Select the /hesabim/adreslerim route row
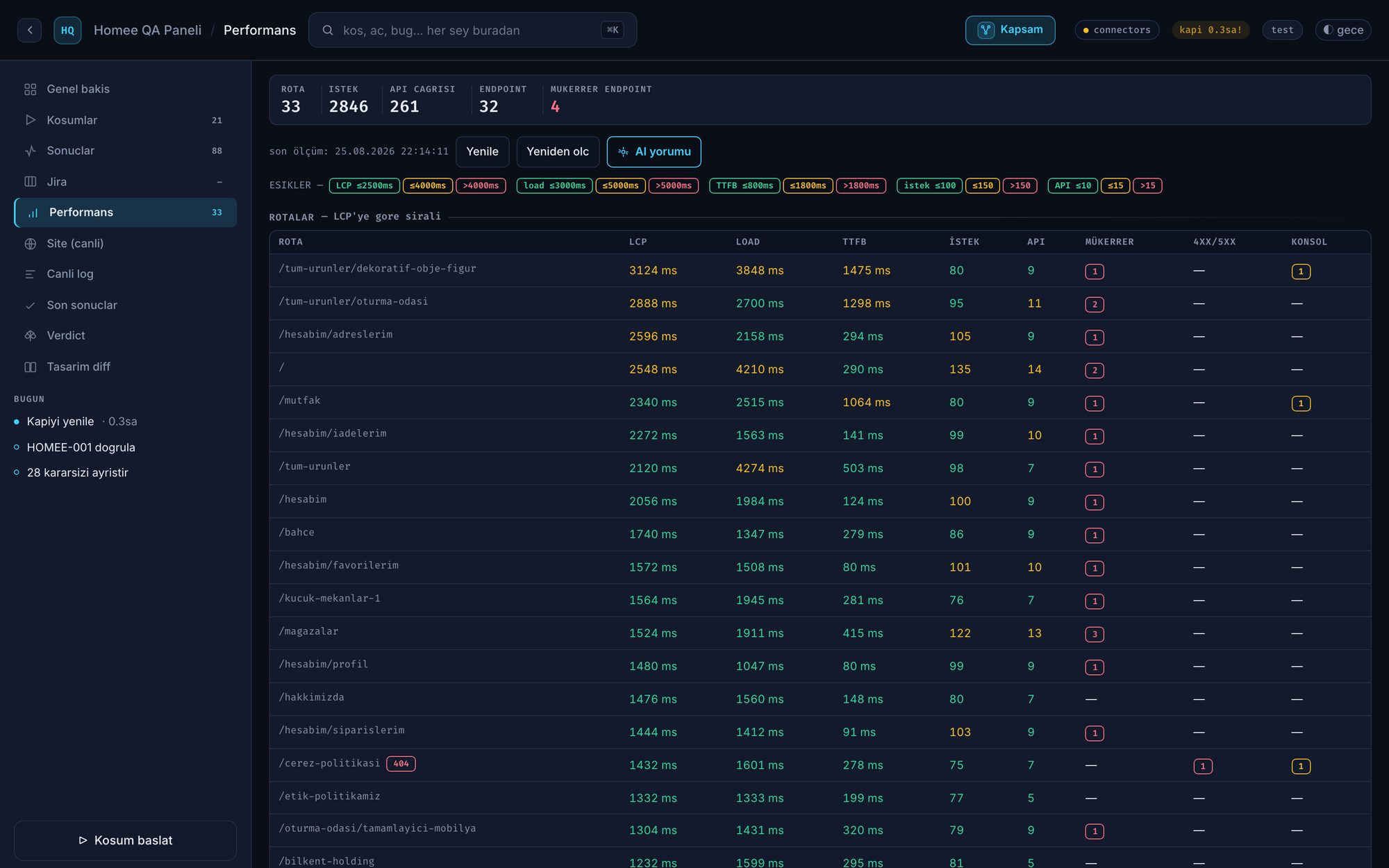The image size is (1389, 868). click(x=820, y=336)
